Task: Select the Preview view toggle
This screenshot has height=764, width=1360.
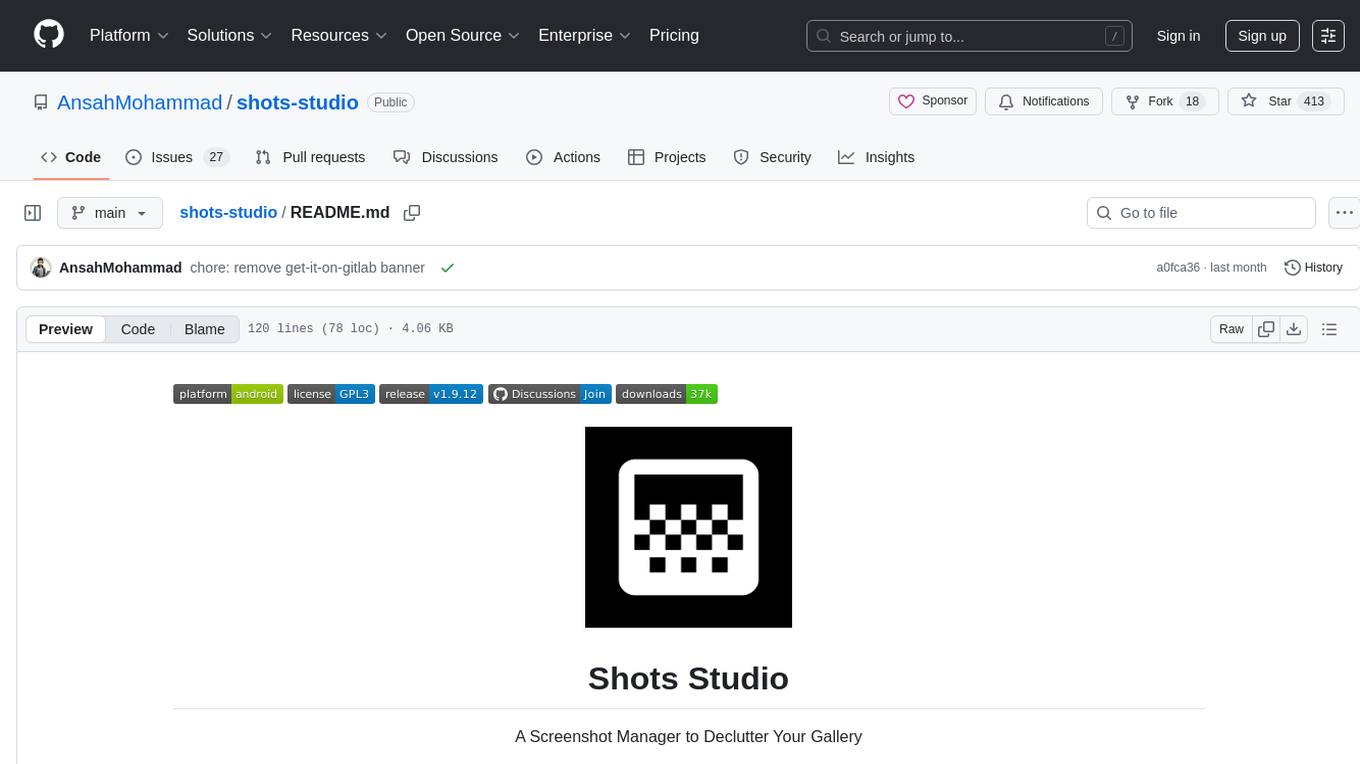Action: (x=66, y=329)
